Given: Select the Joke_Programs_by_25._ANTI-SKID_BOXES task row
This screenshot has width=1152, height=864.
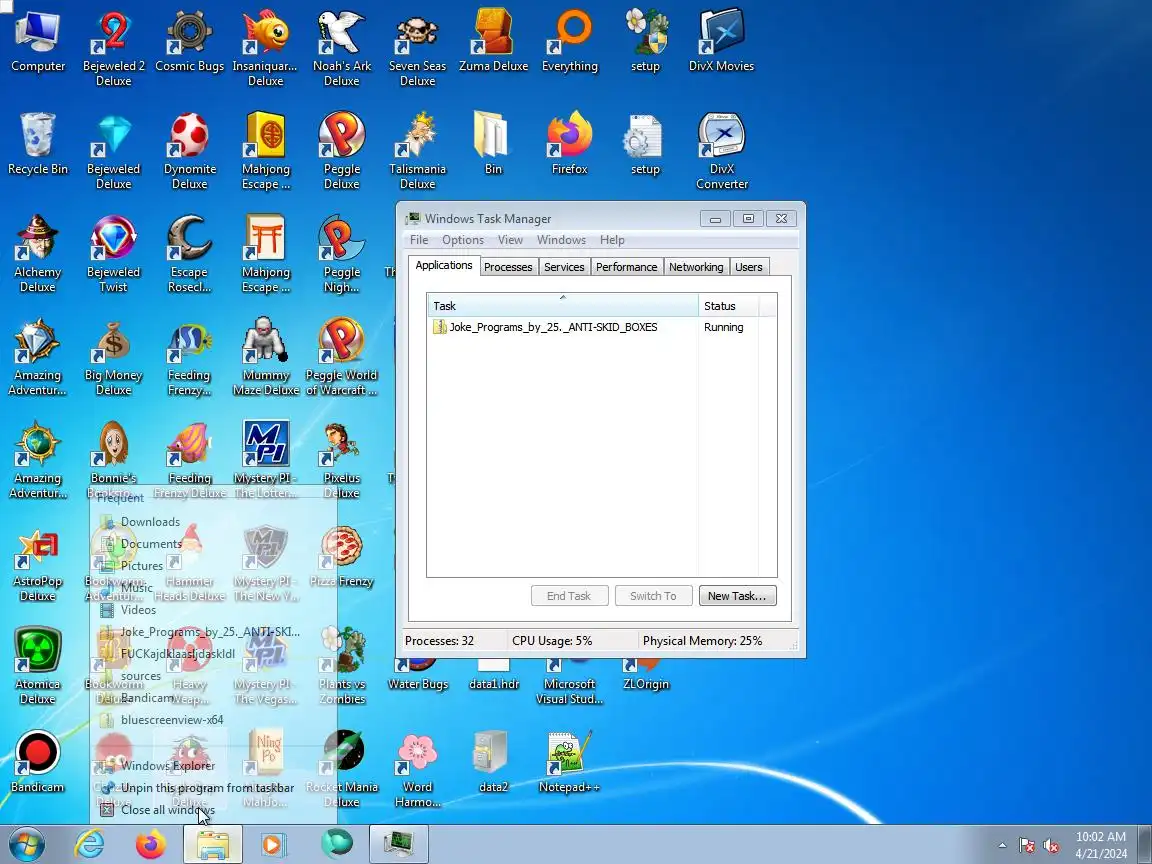Looking at the screenshot, I should coord(601,327).
